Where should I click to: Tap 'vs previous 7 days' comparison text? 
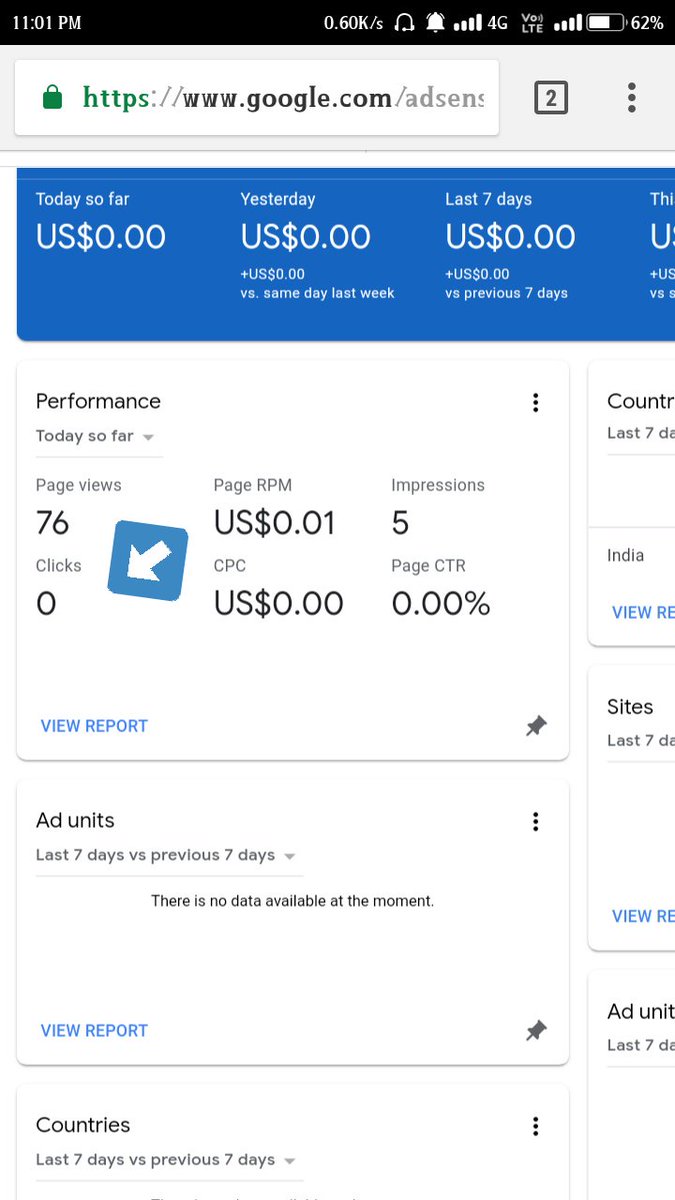pyautogui.click(x=506, y=293)
